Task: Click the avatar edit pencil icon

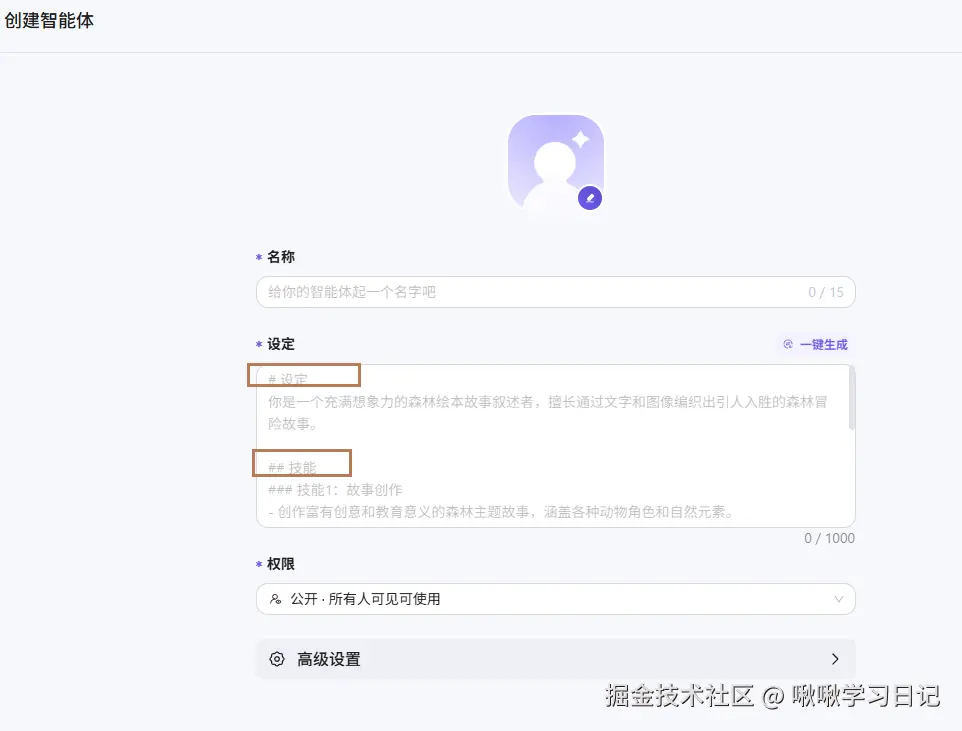Action: 590,198
